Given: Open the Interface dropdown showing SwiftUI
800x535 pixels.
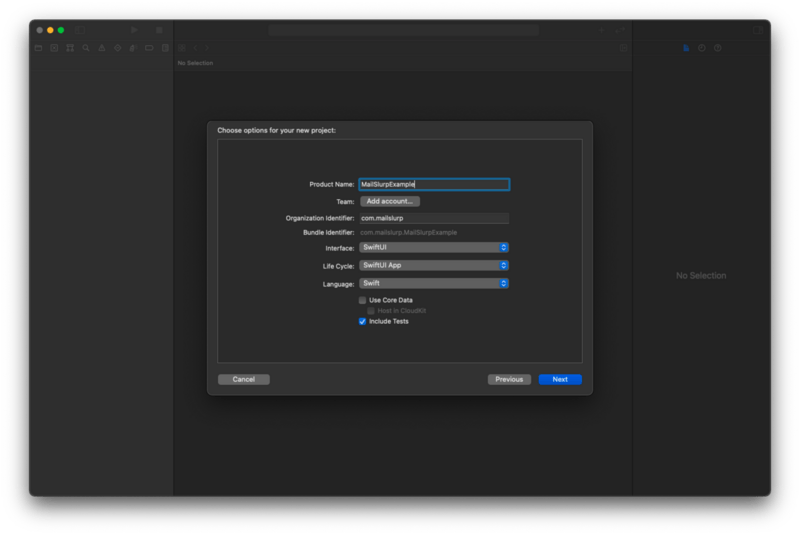Looking at the screenshot, I should [434, 247].
